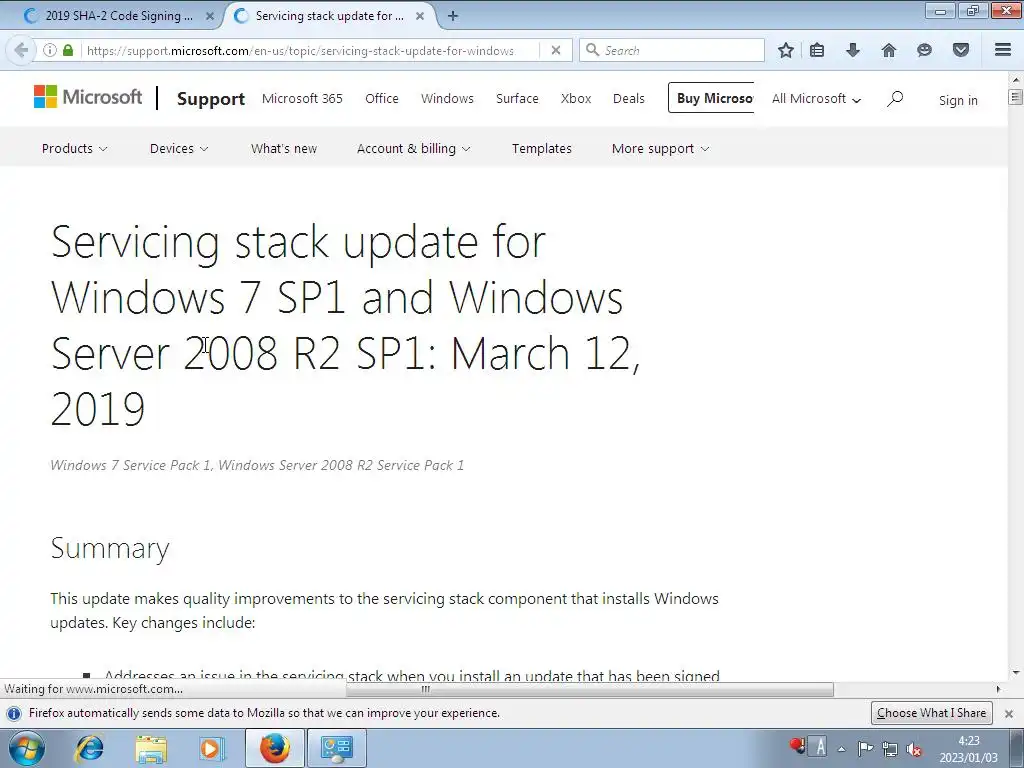Expand the Products dropdown
This screenshot has height=768, width=1024.
[74, 148]
